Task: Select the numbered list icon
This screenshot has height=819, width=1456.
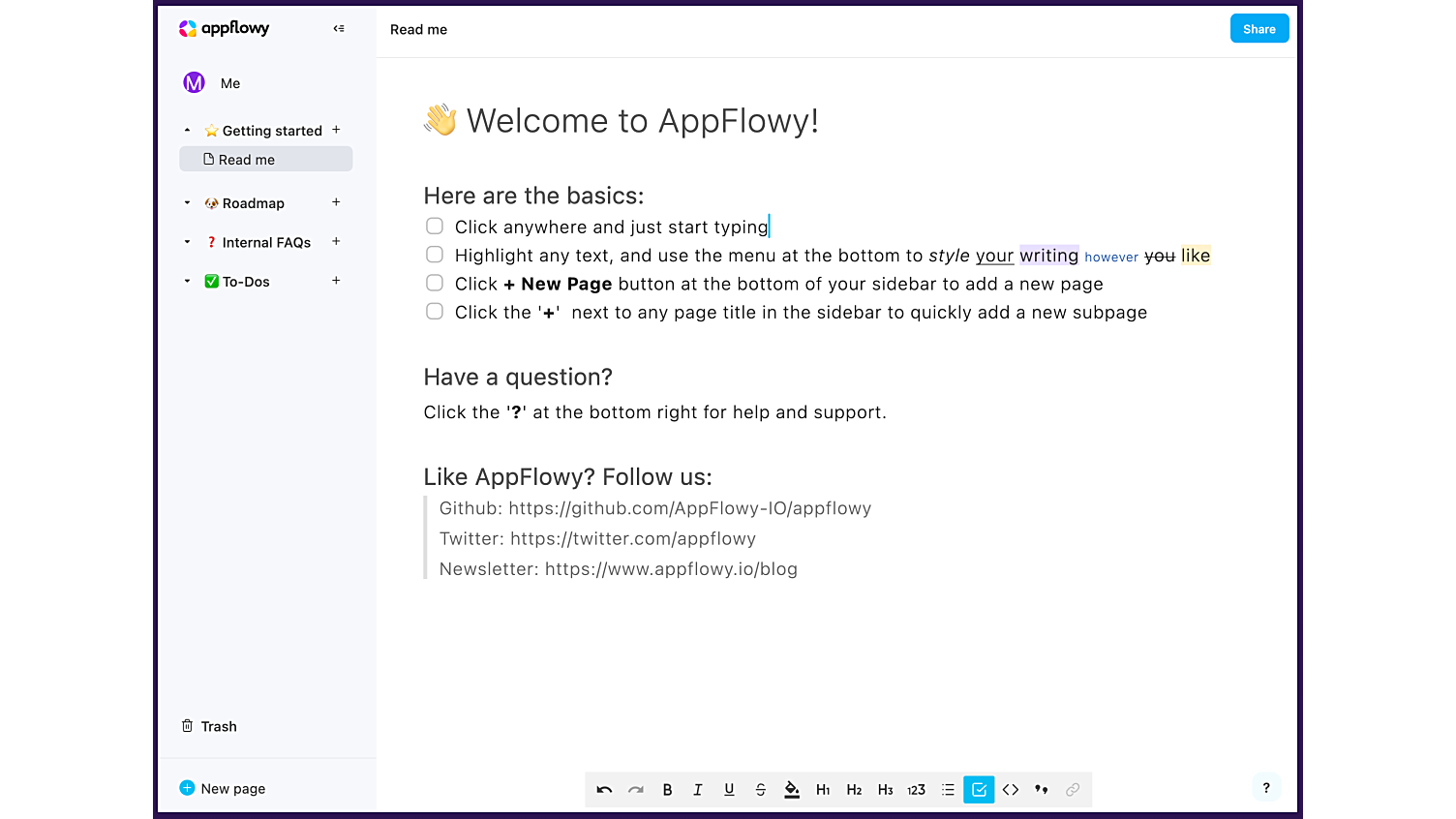Action: 916,789
